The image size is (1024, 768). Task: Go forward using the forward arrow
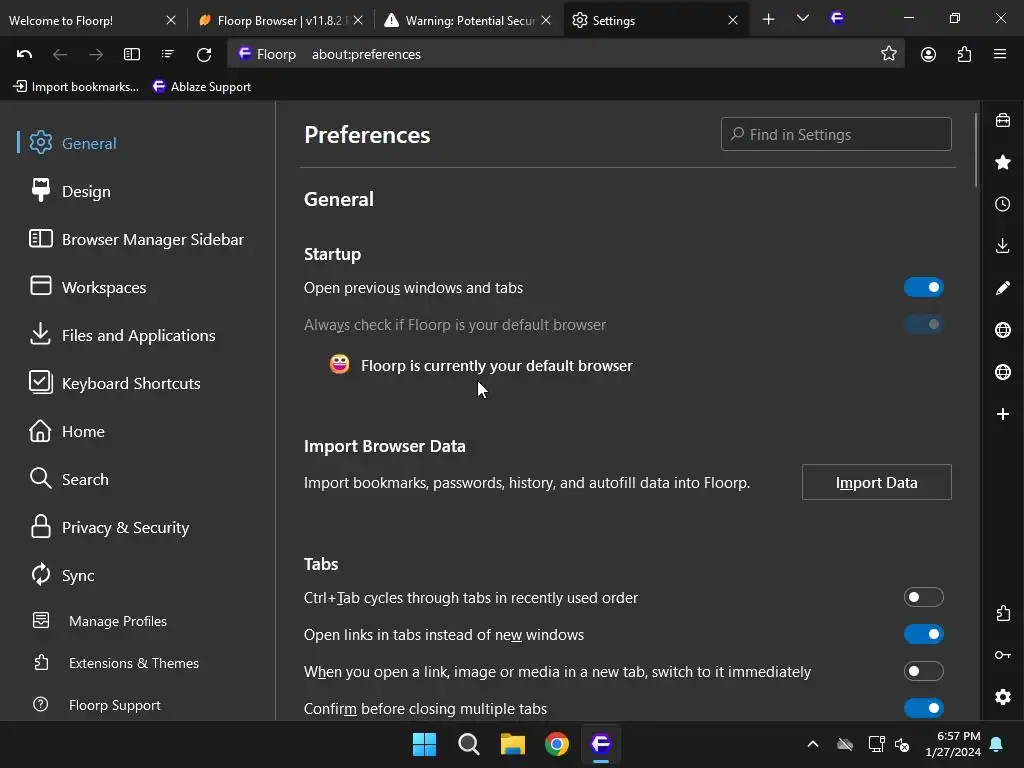(x=96, y=54)
